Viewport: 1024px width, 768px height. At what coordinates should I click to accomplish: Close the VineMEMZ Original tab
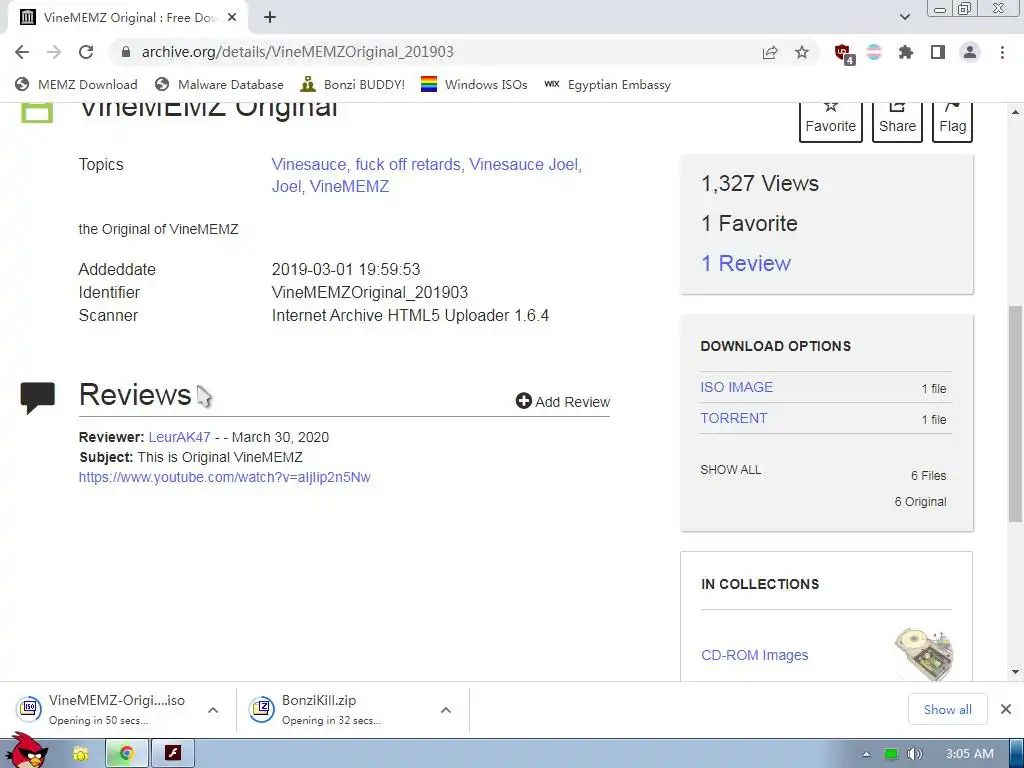(232, 18)
